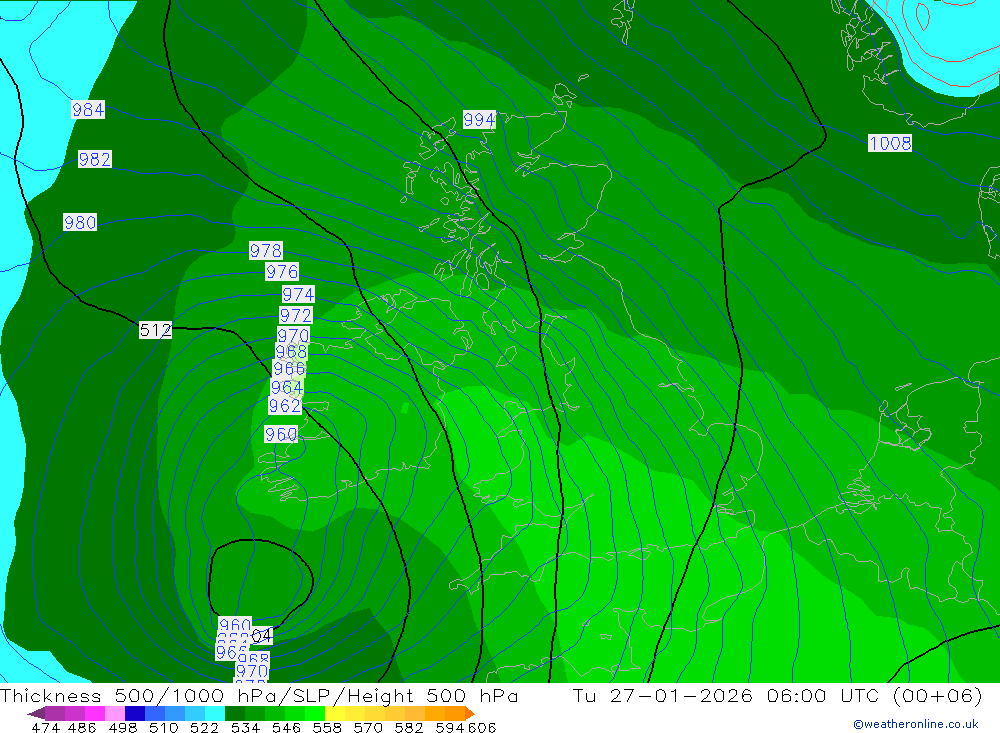Click the legend value 606
1000x733 pixels.
pyautogui.click(x=481, y=728)
